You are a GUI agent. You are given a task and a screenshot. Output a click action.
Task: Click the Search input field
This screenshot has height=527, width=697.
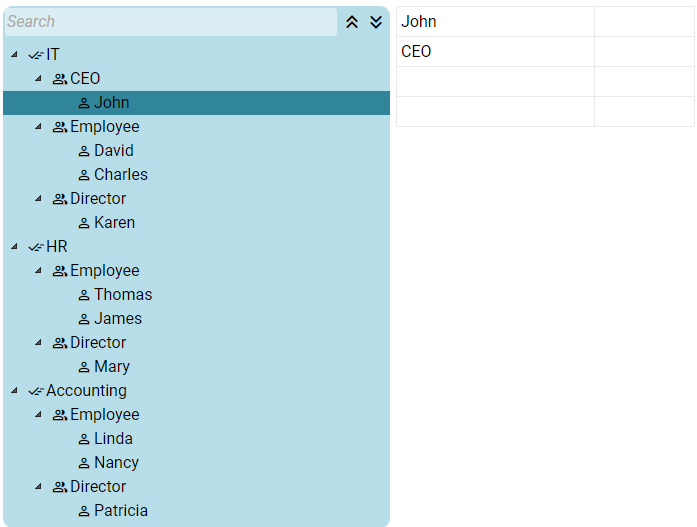tap(171, 22)
